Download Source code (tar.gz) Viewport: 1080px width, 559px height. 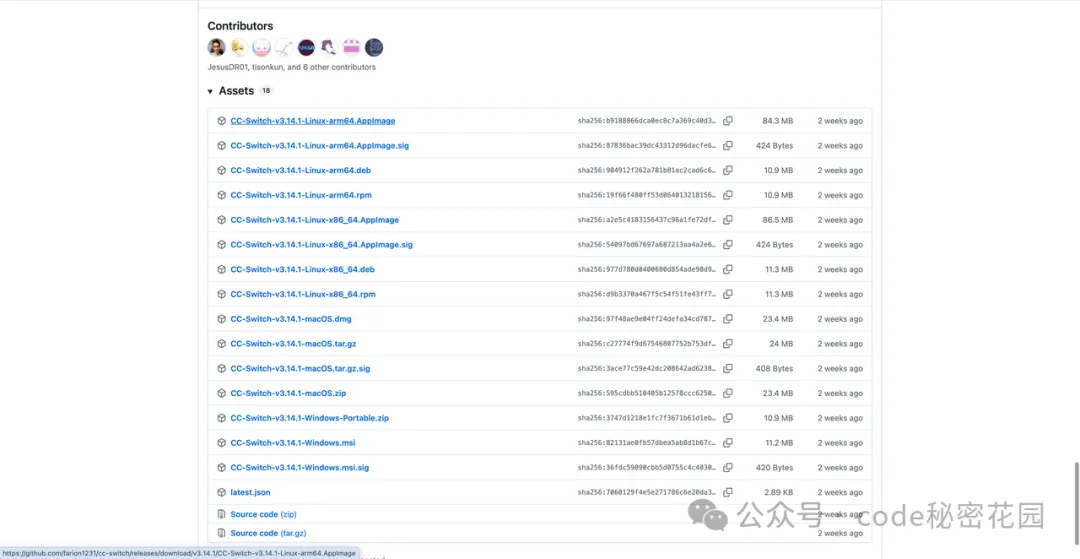coord(269,533)
